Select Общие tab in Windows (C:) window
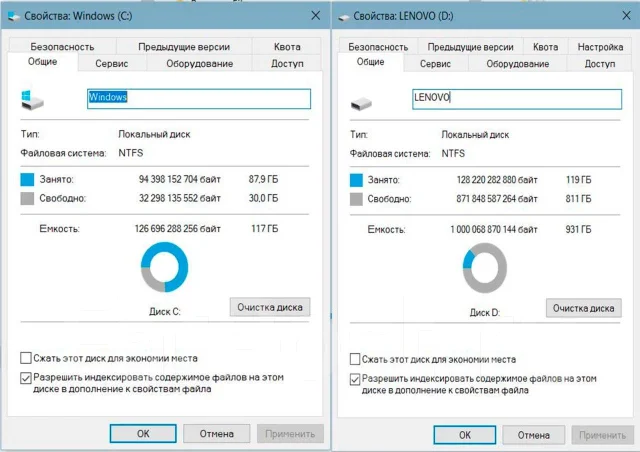The height and width of the screenshot is (452, 640). (42, 62)
